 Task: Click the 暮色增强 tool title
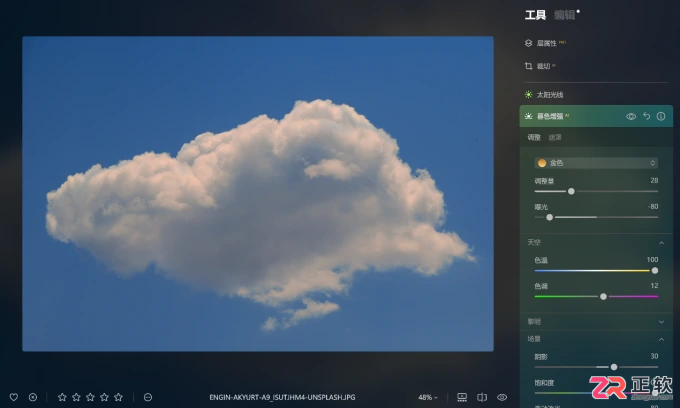(550, 116)
